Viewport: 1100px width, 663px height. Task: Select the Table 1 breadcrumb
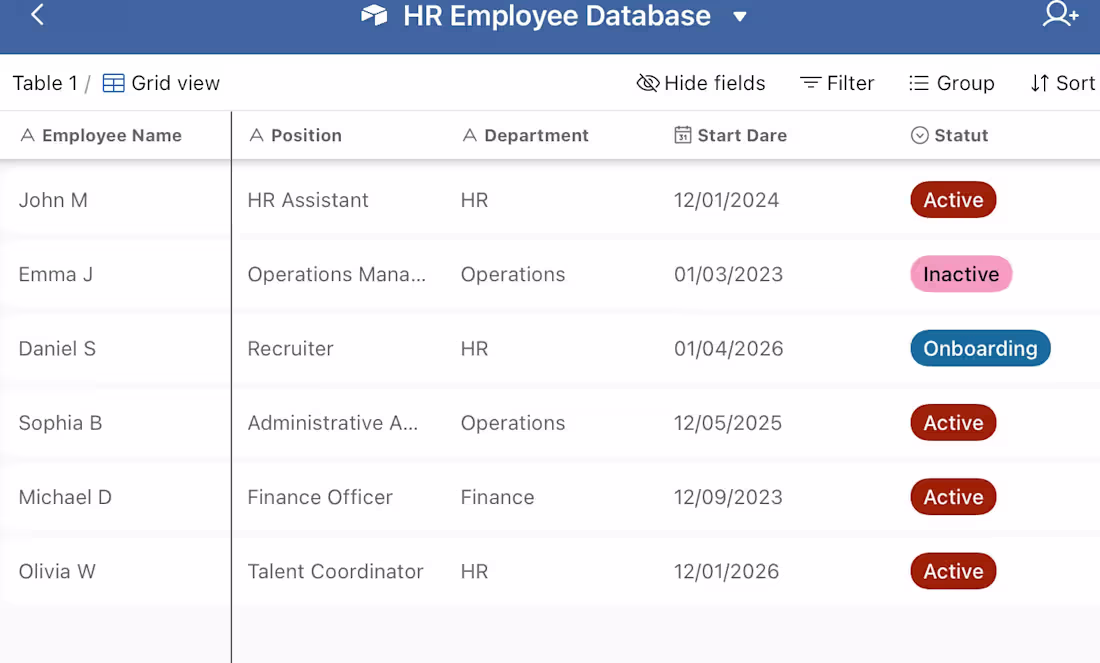click(44, 83)
